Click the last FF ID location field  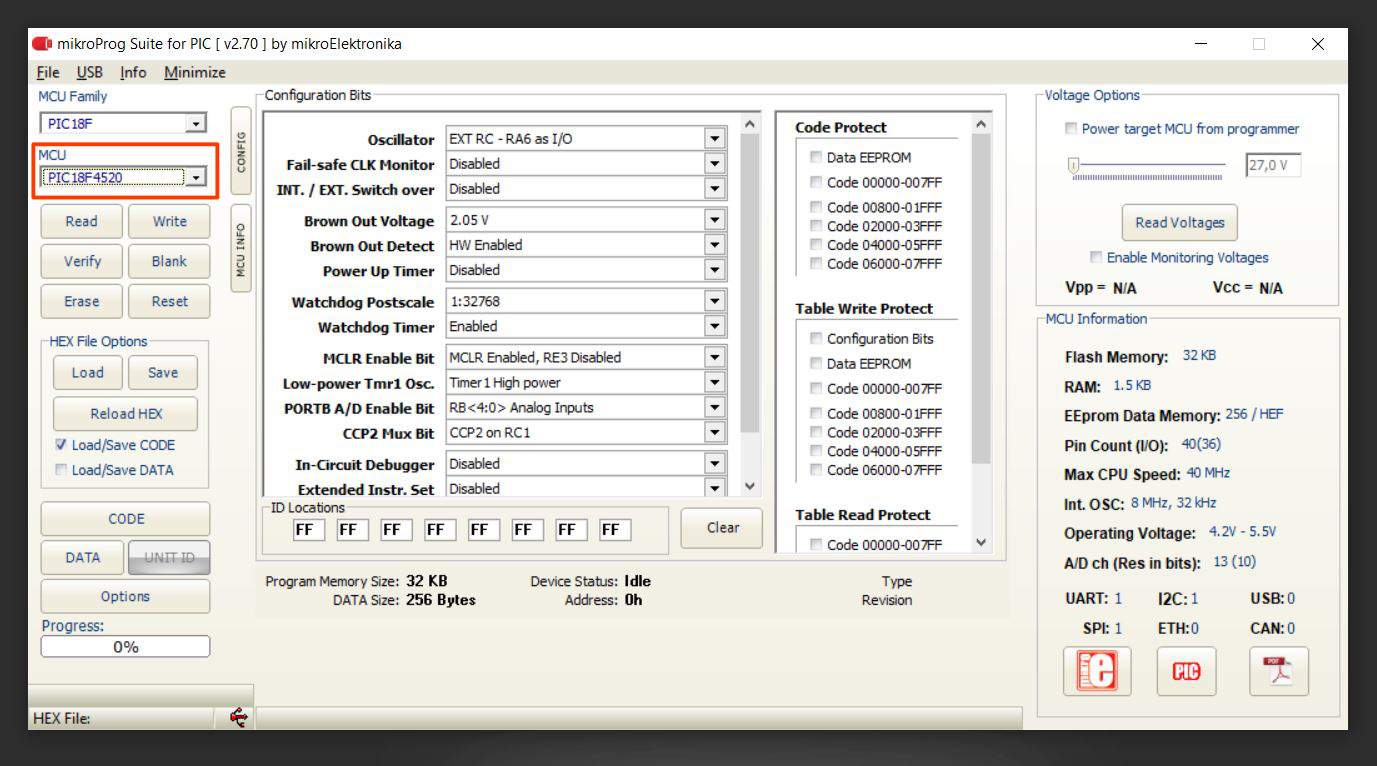(615, 530)
